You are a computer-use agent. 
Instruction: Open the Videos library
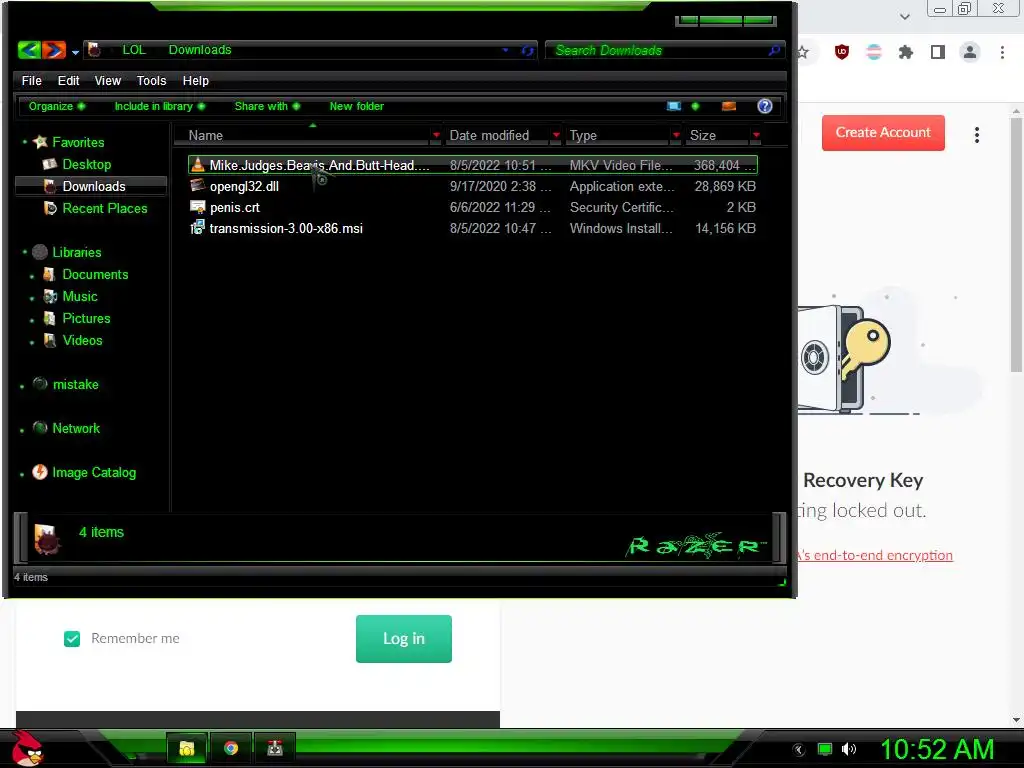82,340
